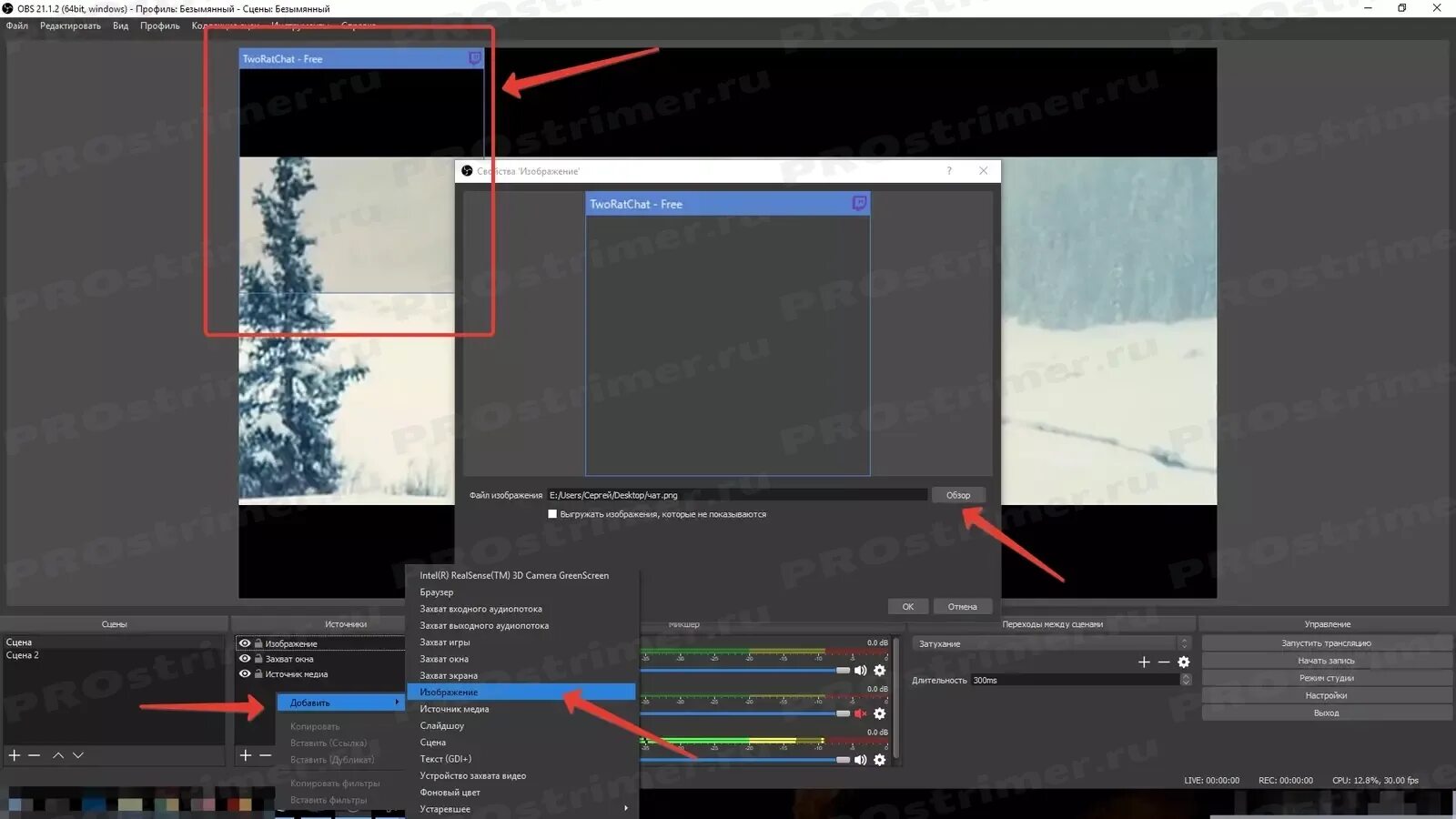The image size is (1456, 819).
Task: Open settings gear of the muted mixer channel
Action: 880,714
